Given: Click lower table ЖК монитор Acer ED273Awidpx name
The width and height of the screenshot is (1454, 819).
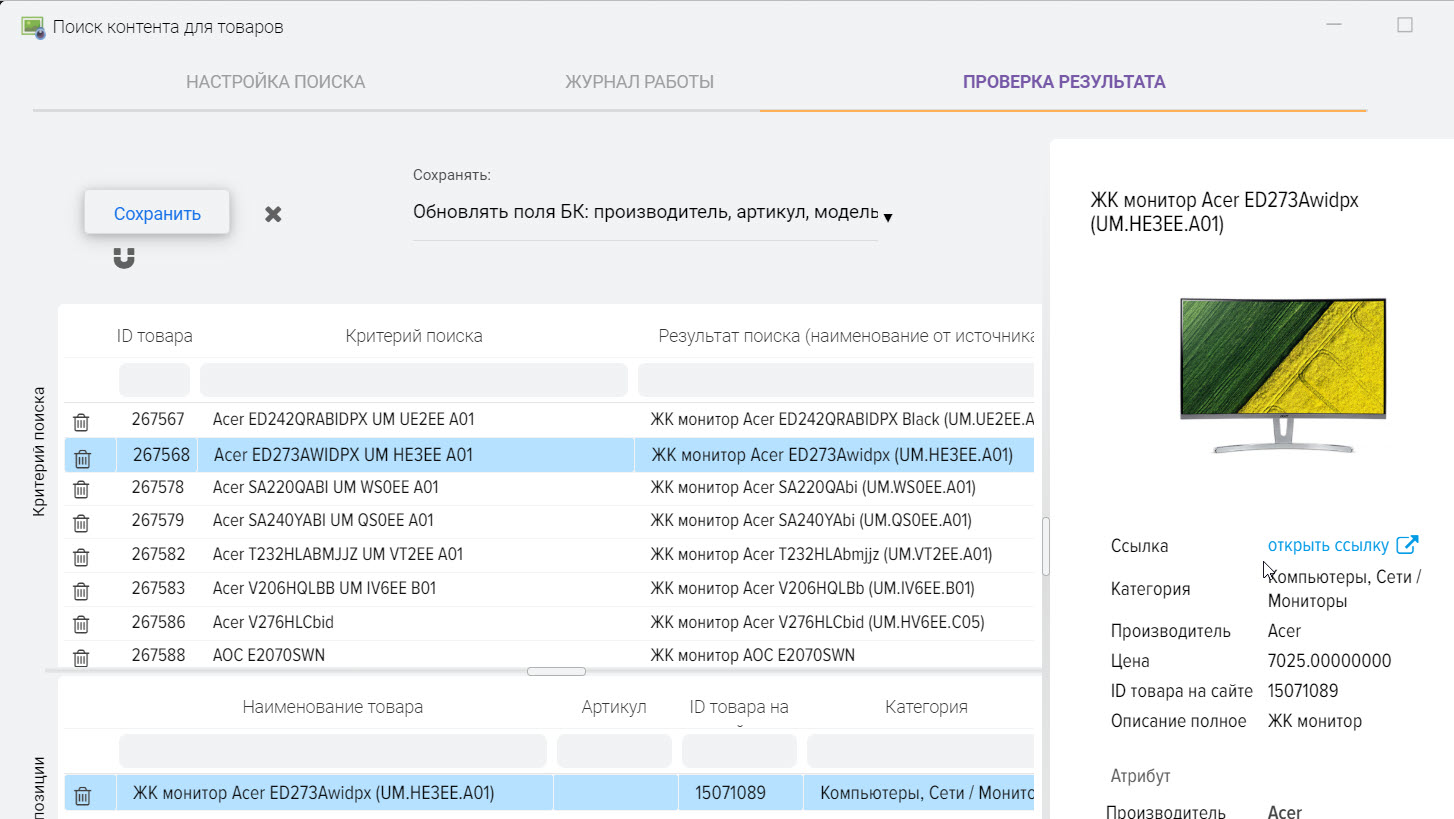Looking at the screenshot, I should click(314, 793).
